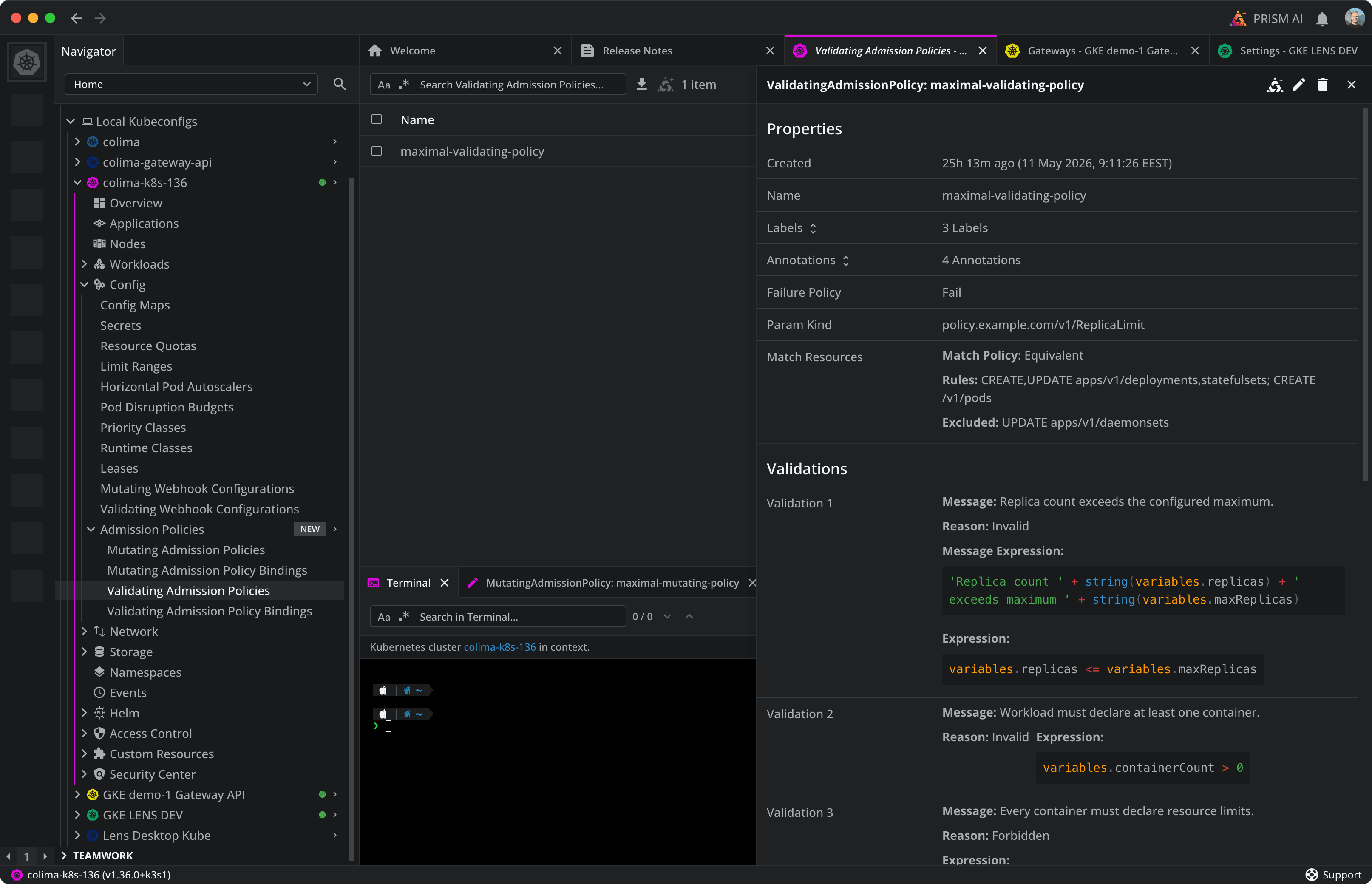Open Validating Admission Policy Bindings

(x=210, y=611)
